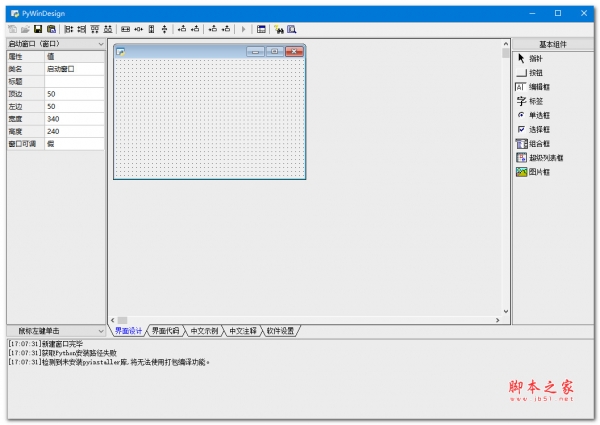This screenshot has height=425, width=600.
Task: Click the horizontal center spacing icon
Action: click(x=139, y=29)
